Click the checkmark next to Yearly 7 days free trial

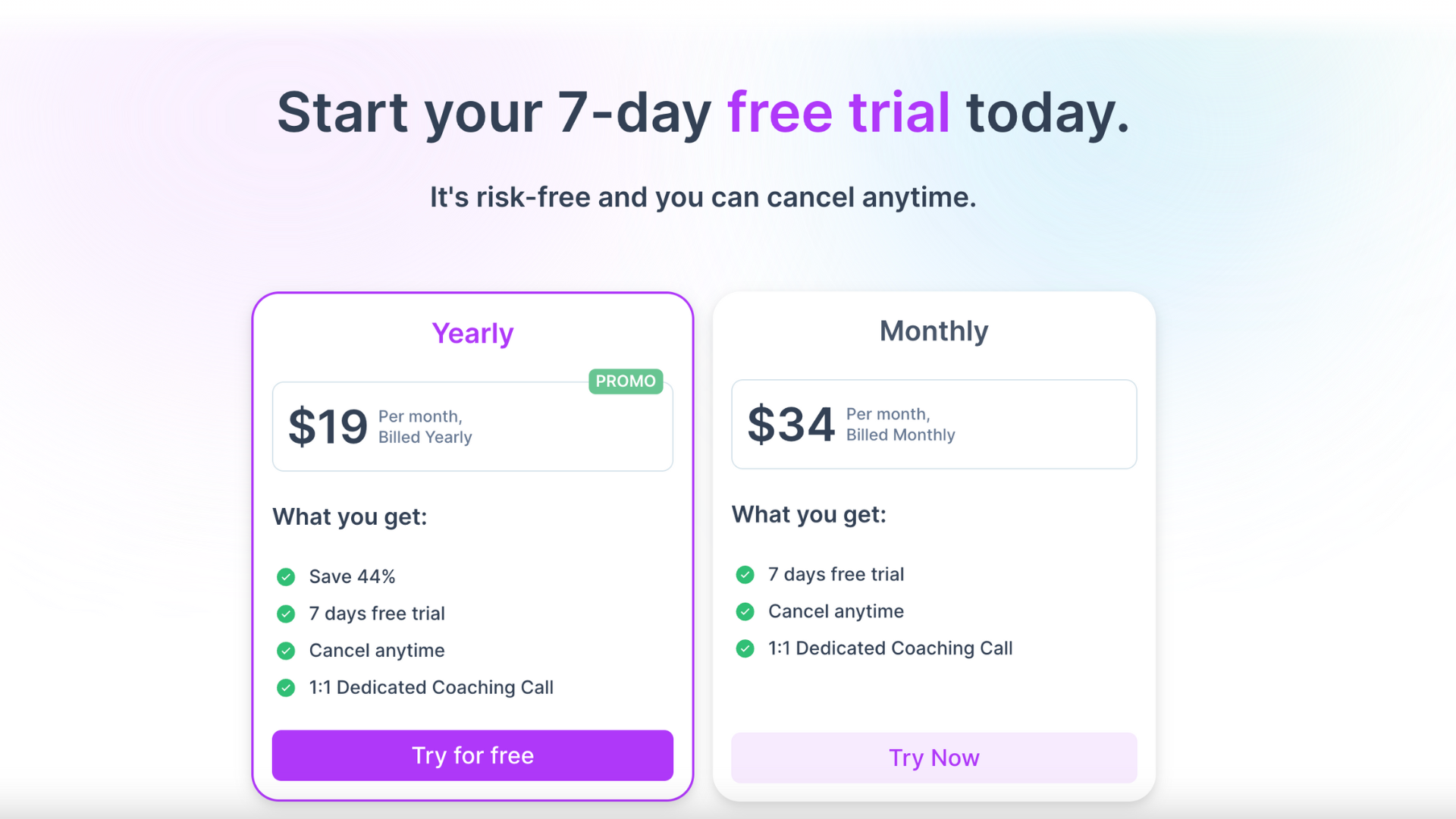tap(286, 613)
